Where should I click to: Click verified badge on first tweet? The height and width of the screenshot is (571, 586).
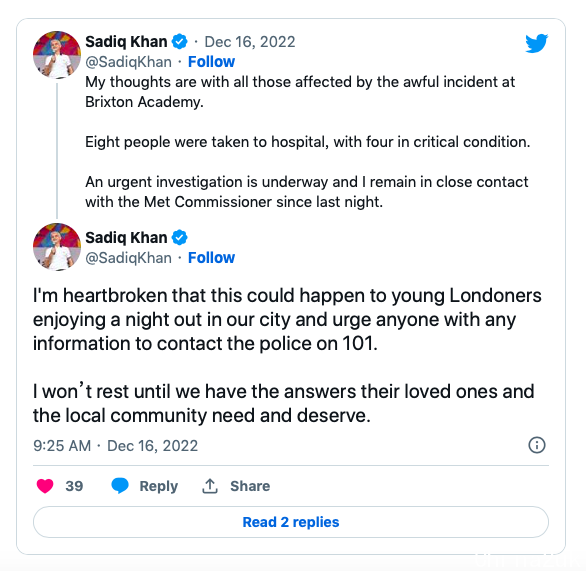pos(179,41)
